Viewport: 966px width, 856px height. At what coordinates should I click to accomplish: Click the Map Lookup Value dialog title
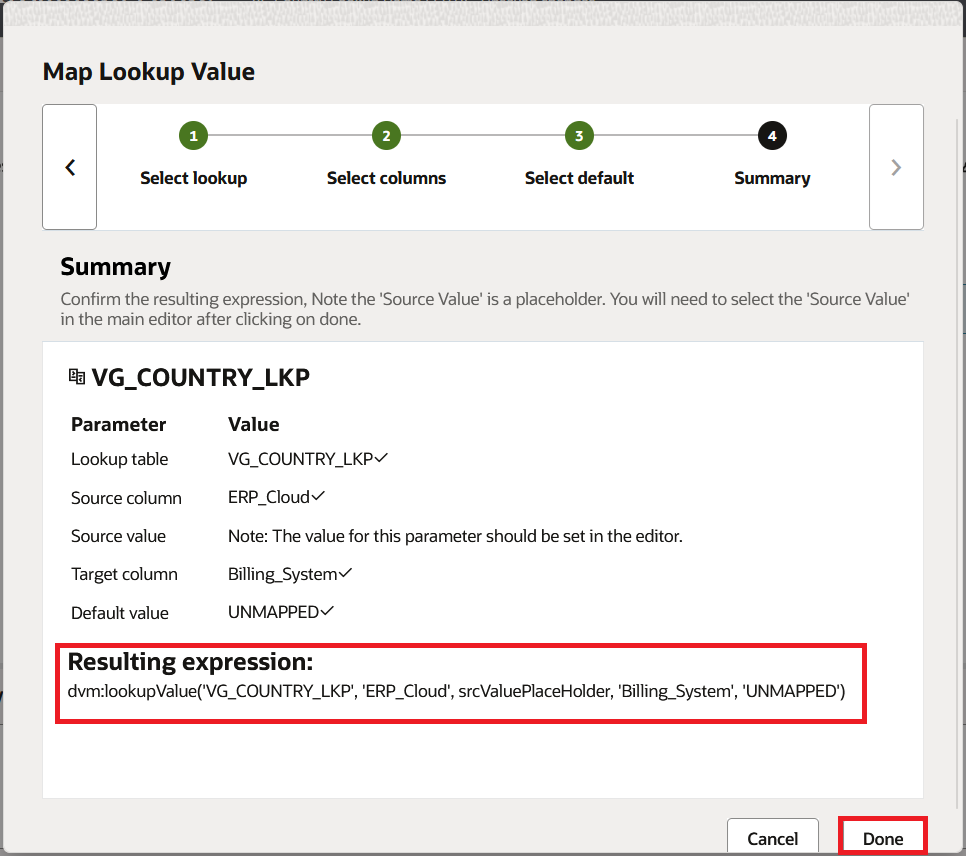148,72
